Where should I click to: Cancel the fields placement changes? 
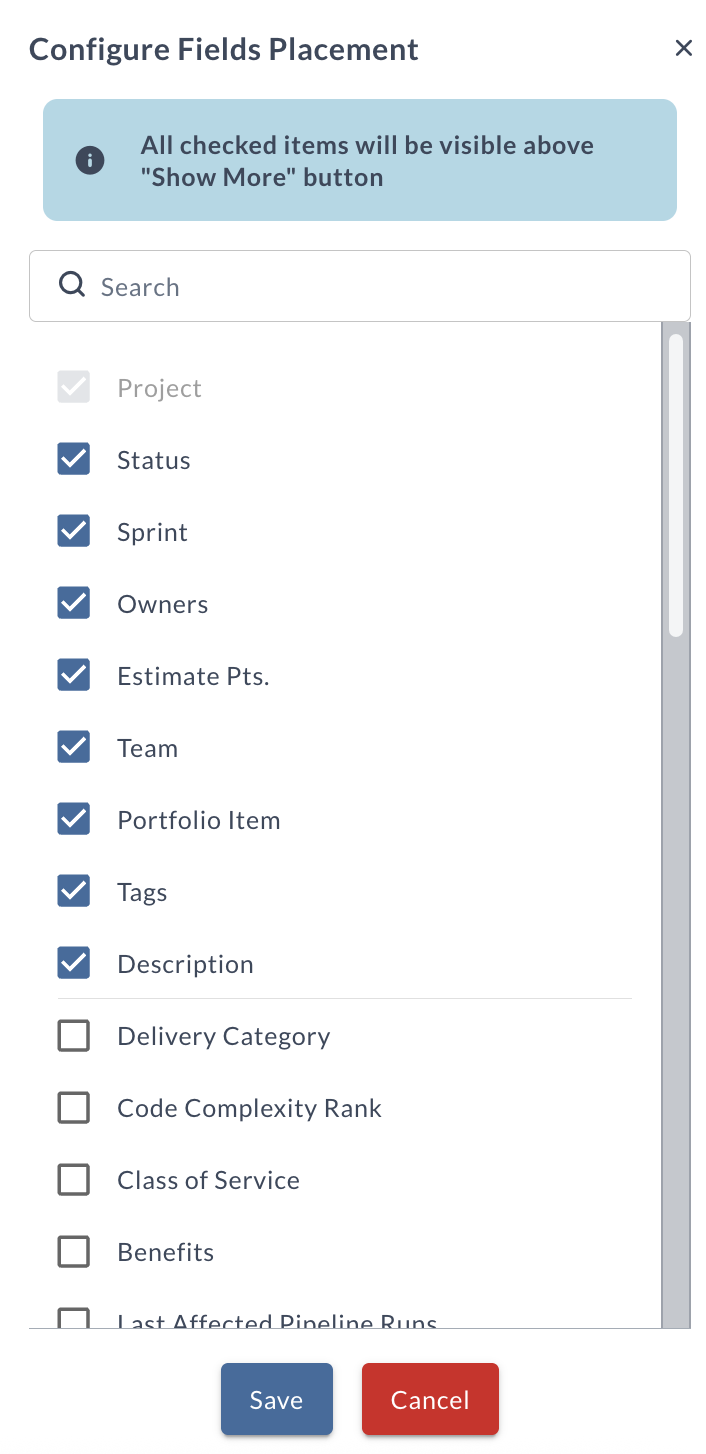click(x=430, y=1399)
